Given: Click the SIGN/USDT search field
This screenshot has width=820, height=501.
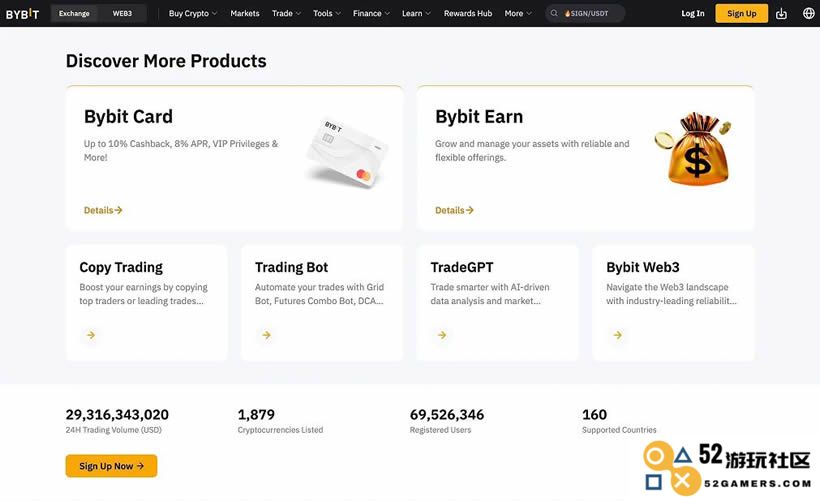Looking at the screenshot, I should tap(586, 14).
